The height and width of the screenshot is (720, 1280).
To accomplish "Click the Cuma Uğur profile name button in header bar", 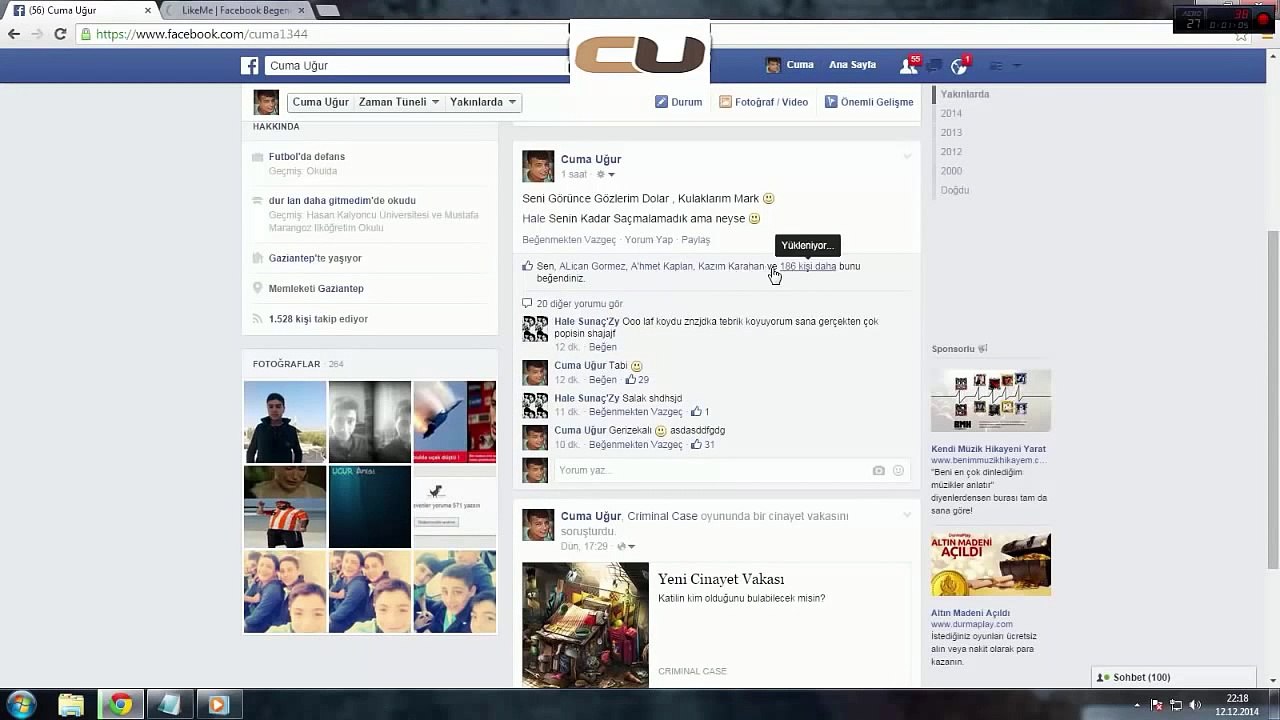I will pos(320,102).
